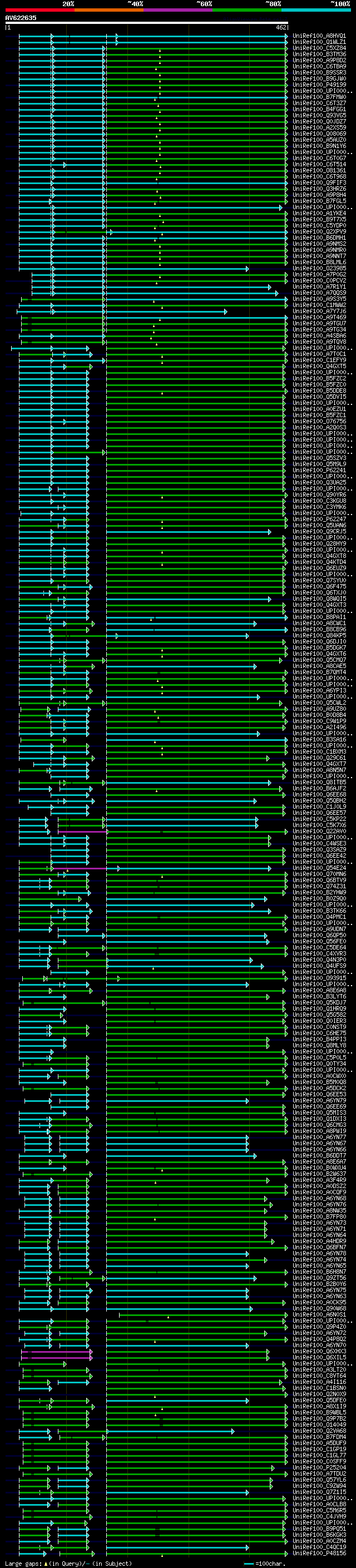Select hit UniRef100_B9T7X5
This screenshot has height=1568, width=356.
(x=319, y=220)
